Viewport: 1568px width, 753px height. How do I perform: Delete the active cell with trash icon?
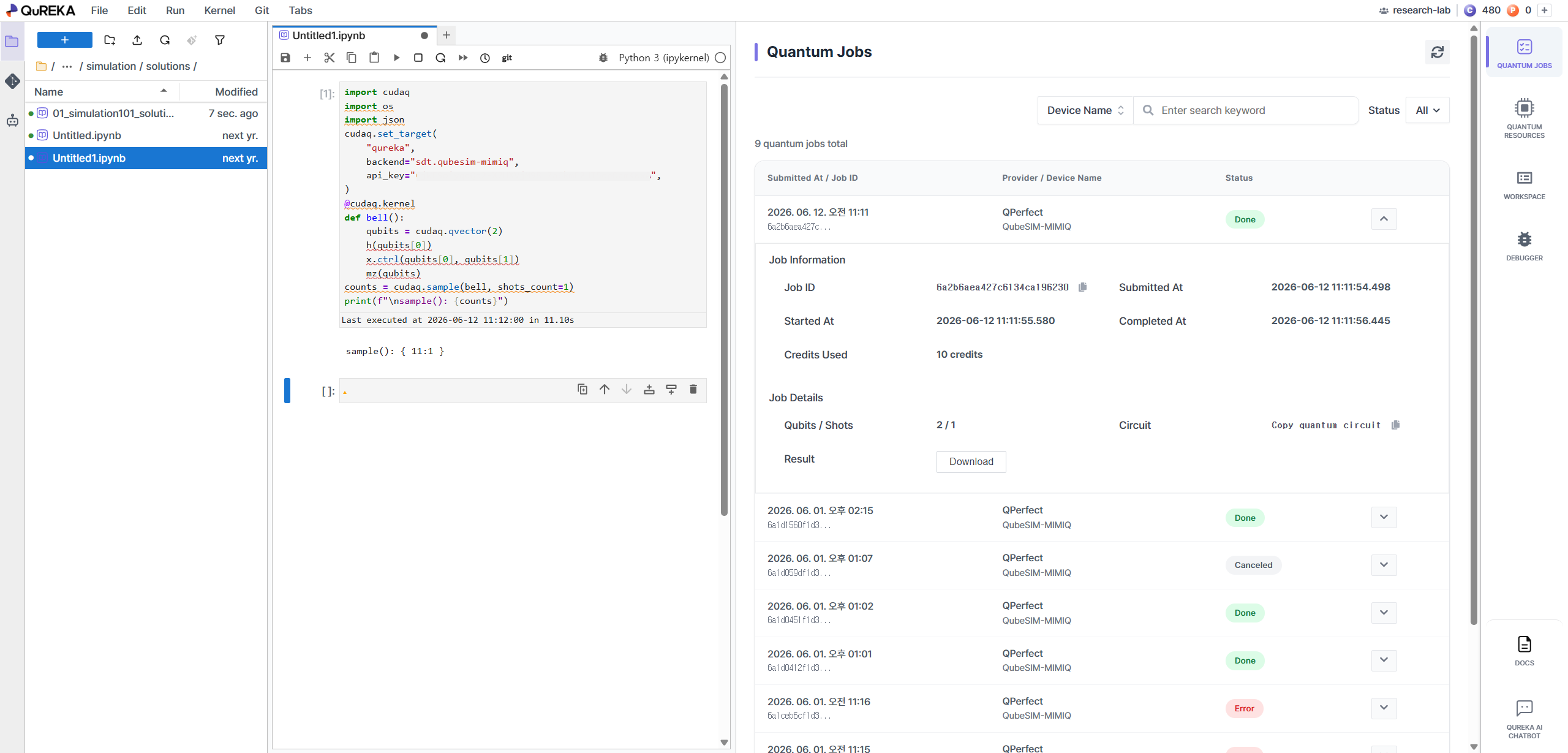pos(693,389)
